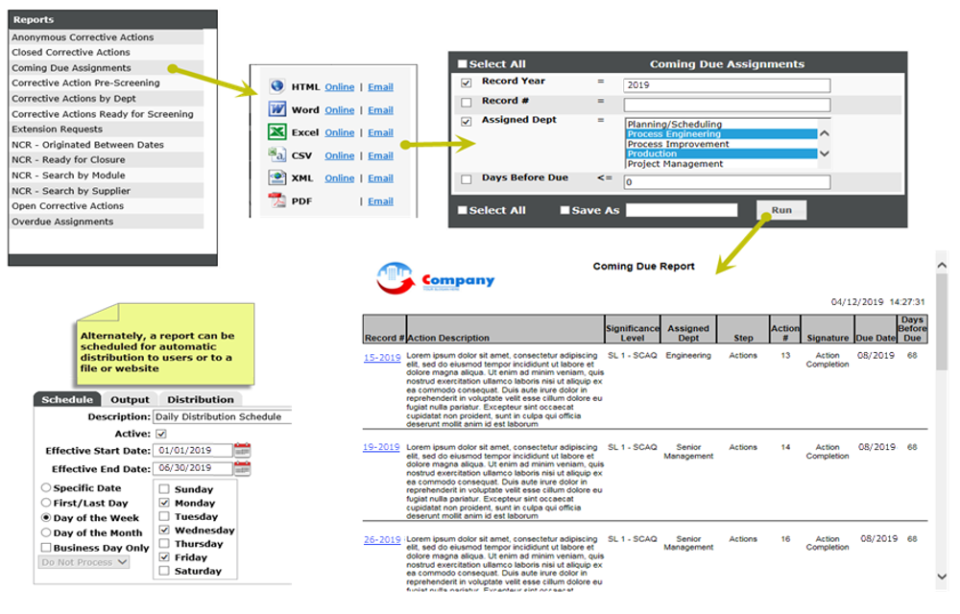960x614 pixels.
Task: Open the PDF export icon
Action: pos(277,199)
